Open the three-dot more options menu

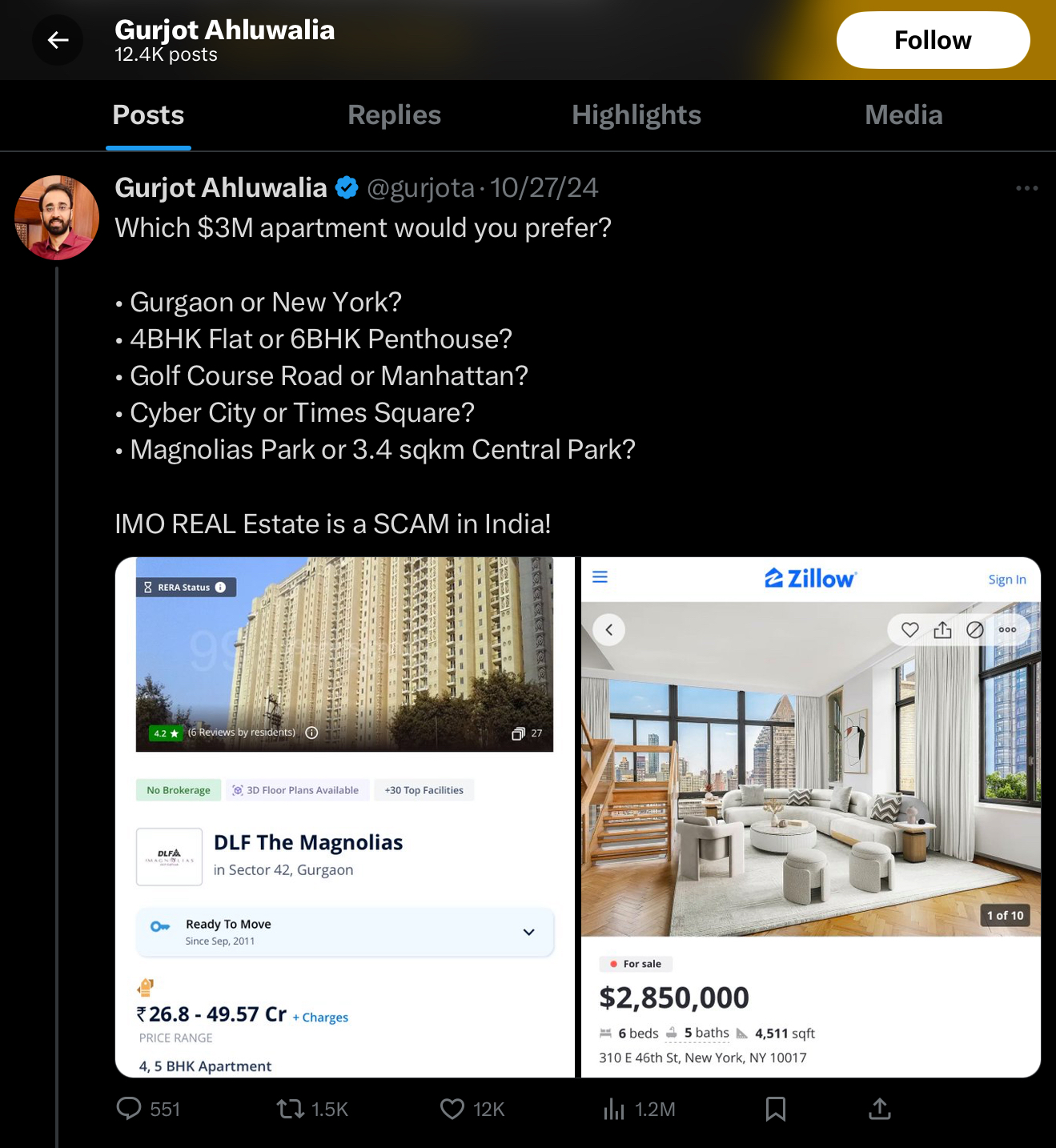point(1026,188)
